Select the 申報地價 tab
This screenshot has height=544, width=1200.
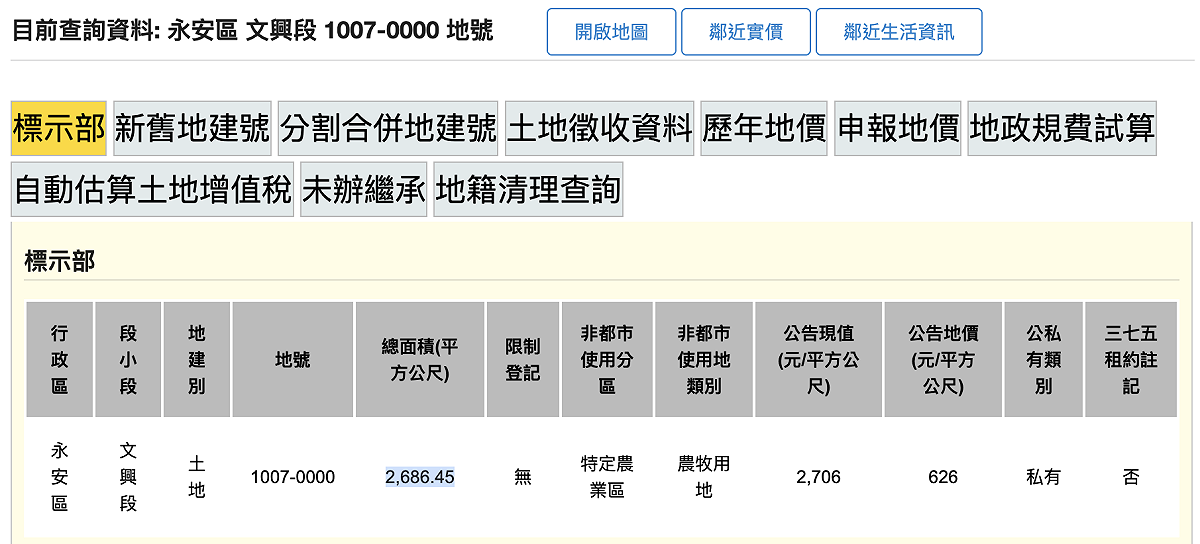pyautogui.click(x=898, y=128)
